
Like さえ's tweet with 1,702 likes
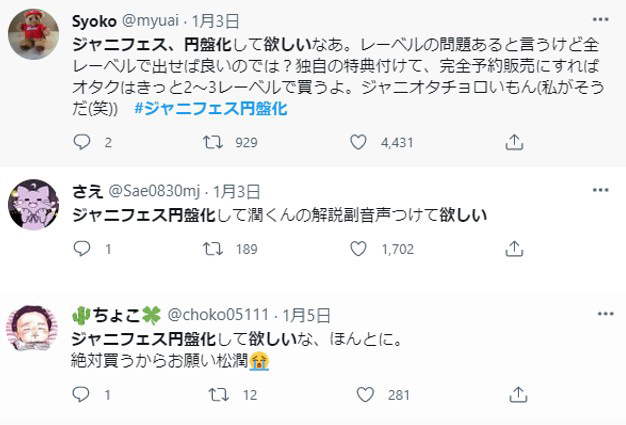tap(359, 249)
